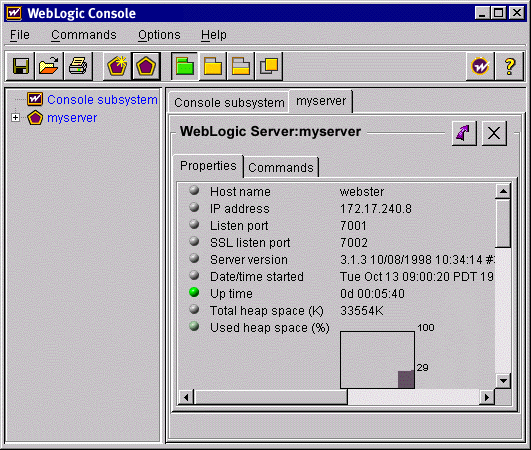Switch to the server Commands tab
The image size is (531, 450).
(x=281, y=167)
